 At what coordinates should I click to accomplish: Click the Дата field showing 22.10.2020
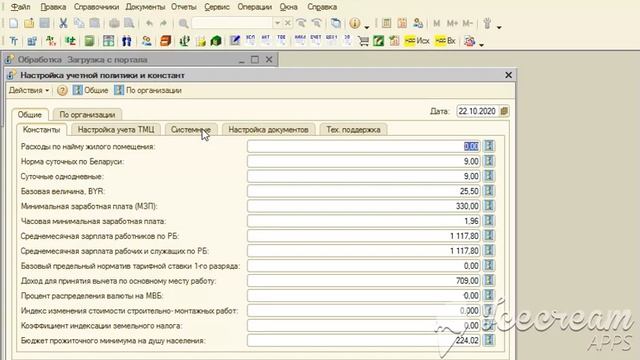478,111
